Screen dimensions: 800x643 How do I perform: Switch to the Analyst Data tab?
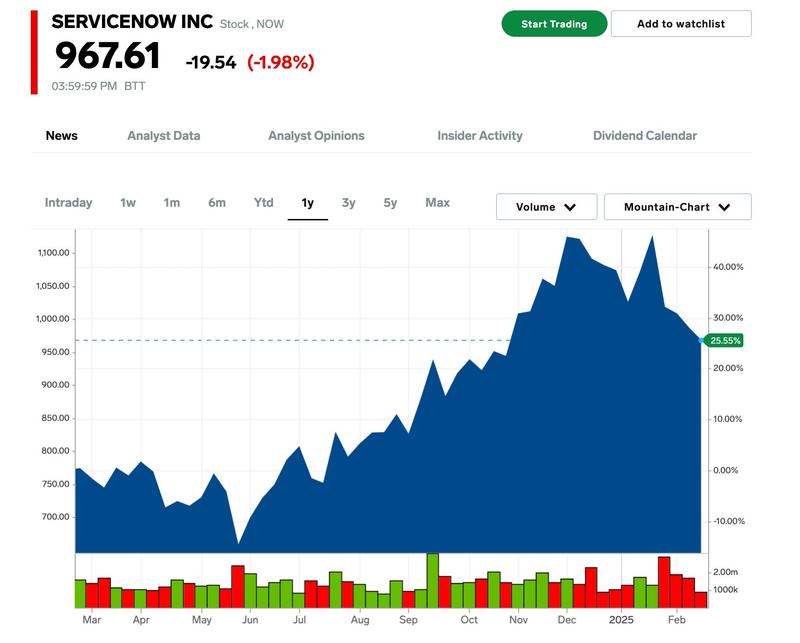tap(164, 136)
